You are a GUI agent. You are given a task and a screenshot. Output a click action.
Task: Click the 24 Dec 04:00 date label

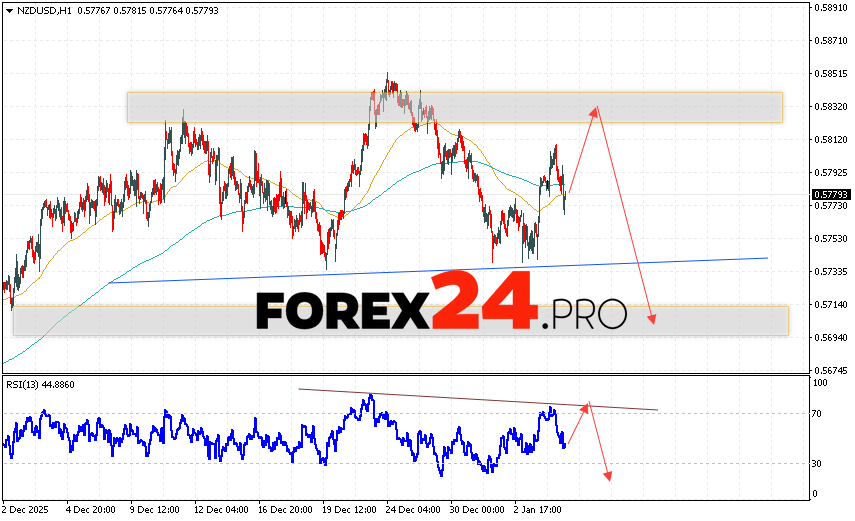(411, 508)
